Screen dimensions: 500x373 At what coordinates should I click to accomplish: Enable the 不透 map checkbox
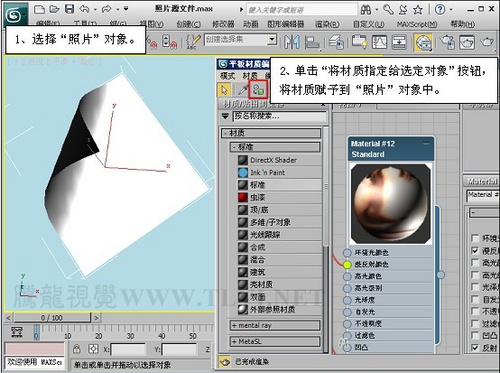[x=475, y=311]
